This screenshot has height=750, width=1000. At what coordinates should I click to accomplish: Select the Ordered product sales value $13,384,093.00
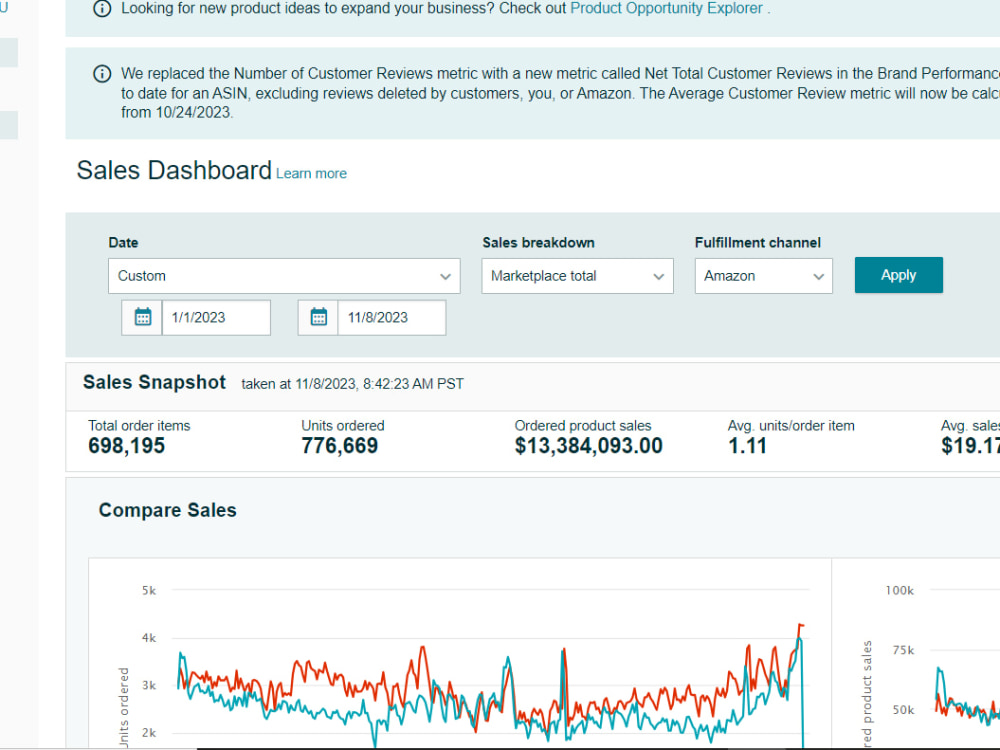588,445
